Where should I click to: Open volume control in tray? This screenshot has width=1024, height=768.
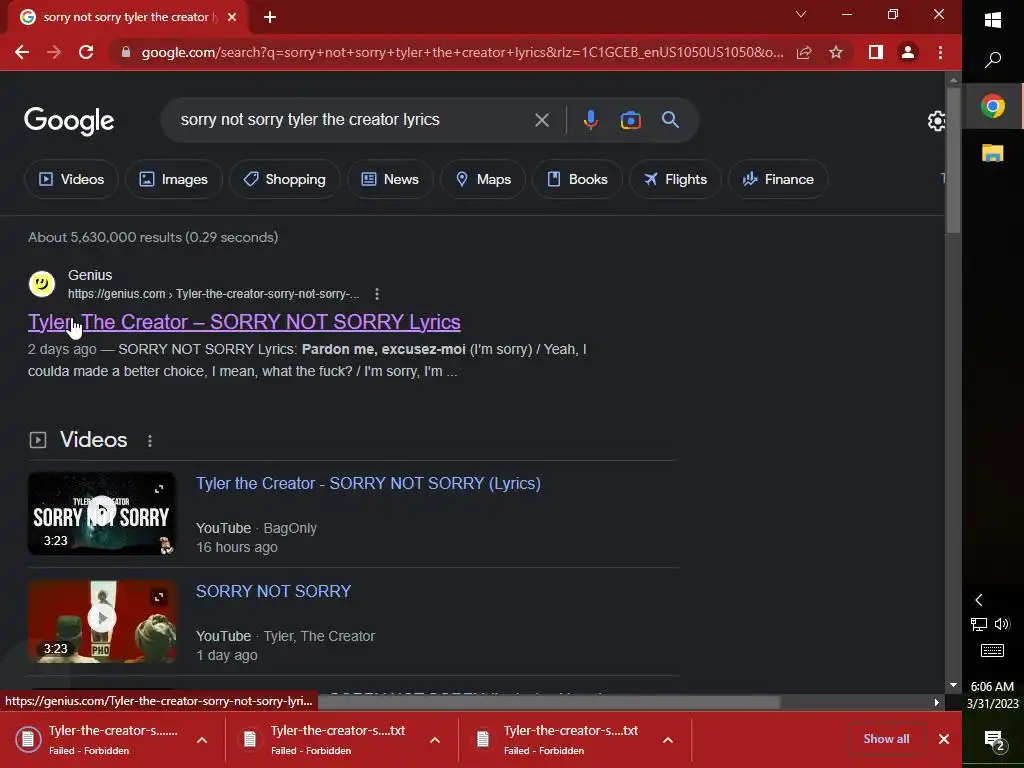pyautogui.click(x=1002, y=624)
